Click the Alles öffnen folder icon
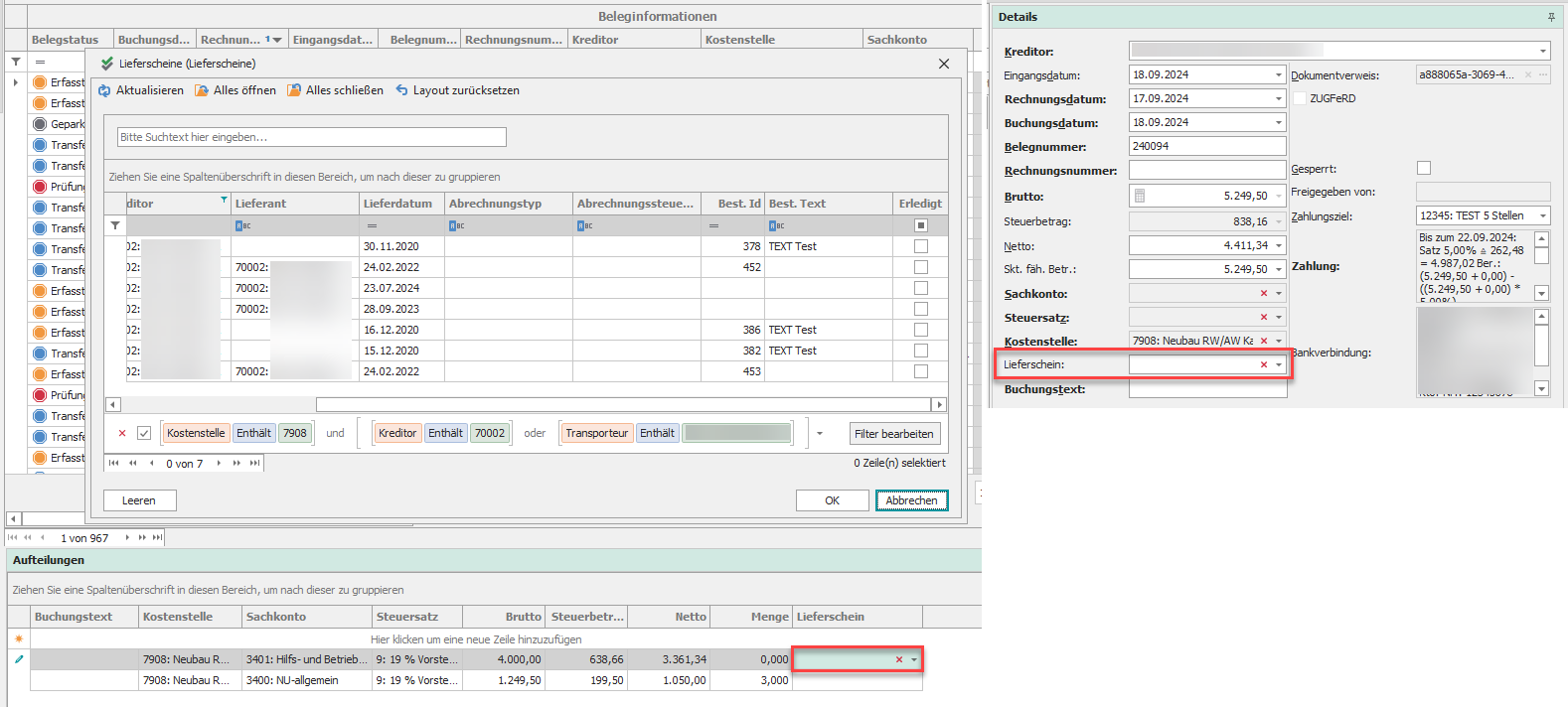 coord(201,90)
